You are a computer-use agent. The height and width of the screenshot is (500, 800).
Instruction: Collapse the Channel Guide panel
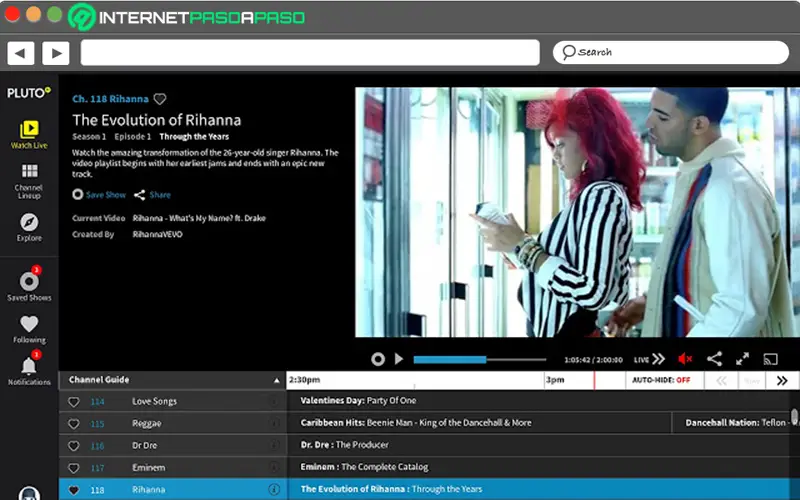[x=276, y=380]
